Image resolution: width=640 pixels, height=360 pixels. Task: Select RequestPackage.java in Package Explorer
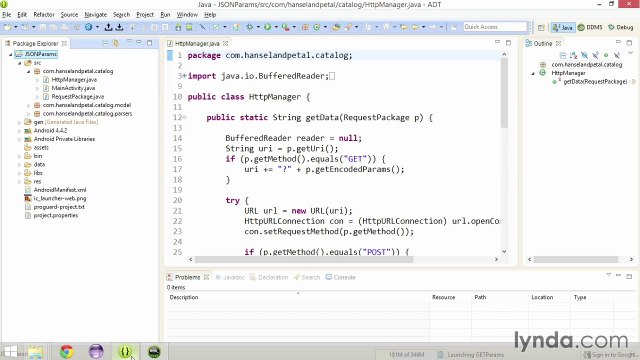coord(78,97)
